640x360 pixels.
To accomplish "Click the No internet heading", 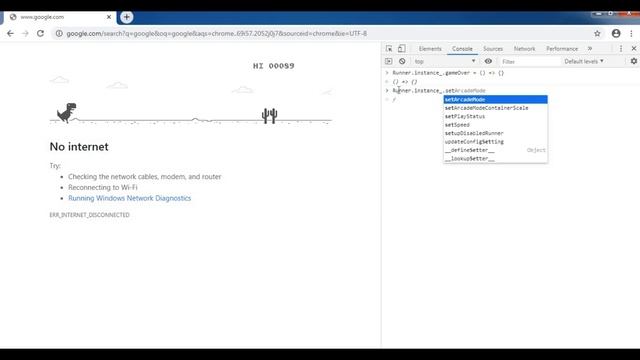I will pos(79,147).
